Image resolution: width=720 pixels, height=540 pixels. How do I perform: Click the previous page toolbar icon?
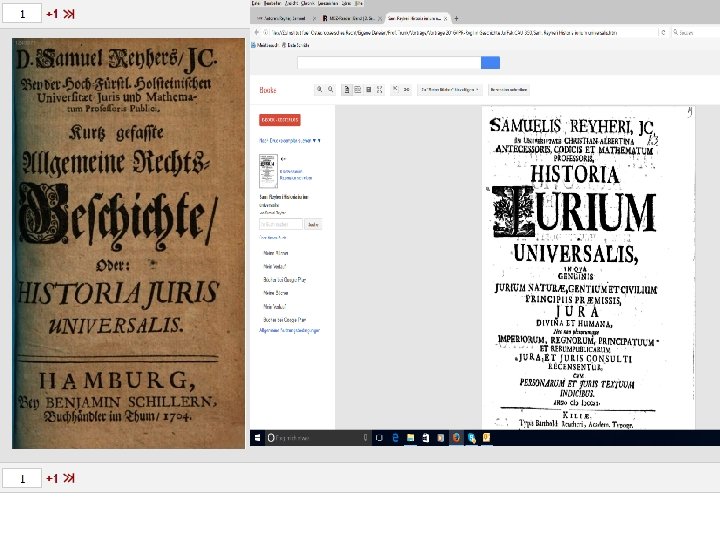coord(395,90)
